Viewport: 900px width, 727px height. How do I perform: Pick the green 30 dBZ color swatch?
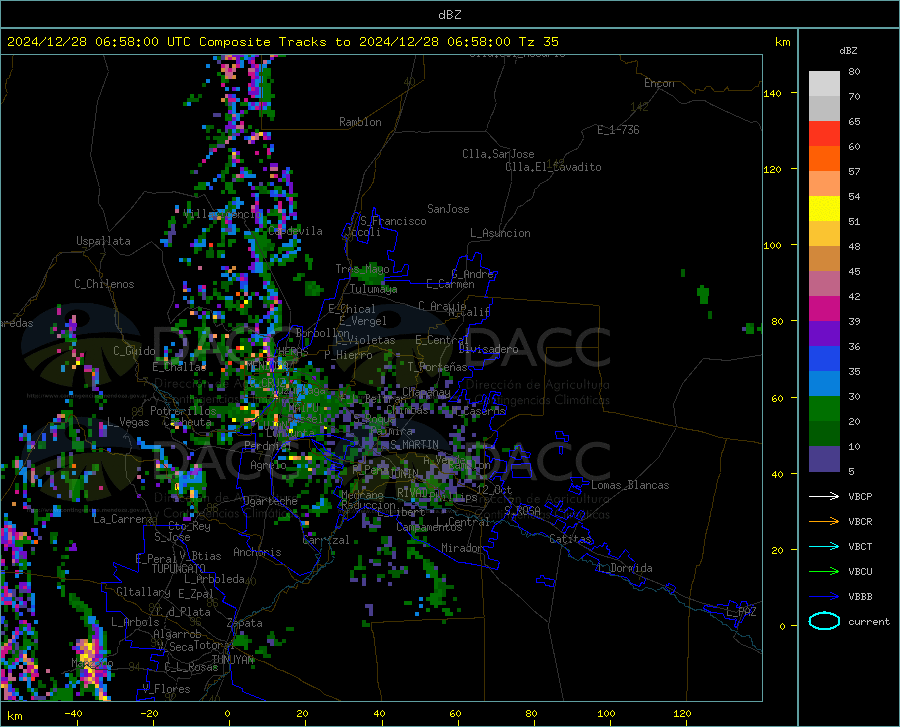coord(824,409)
